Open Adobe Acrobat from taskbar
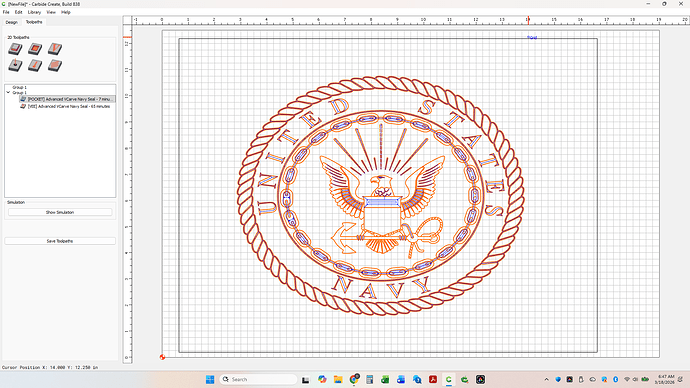Image resolution: width=690 pixels, height=388 pixels. pyautogui.click(x=433, y=379)
